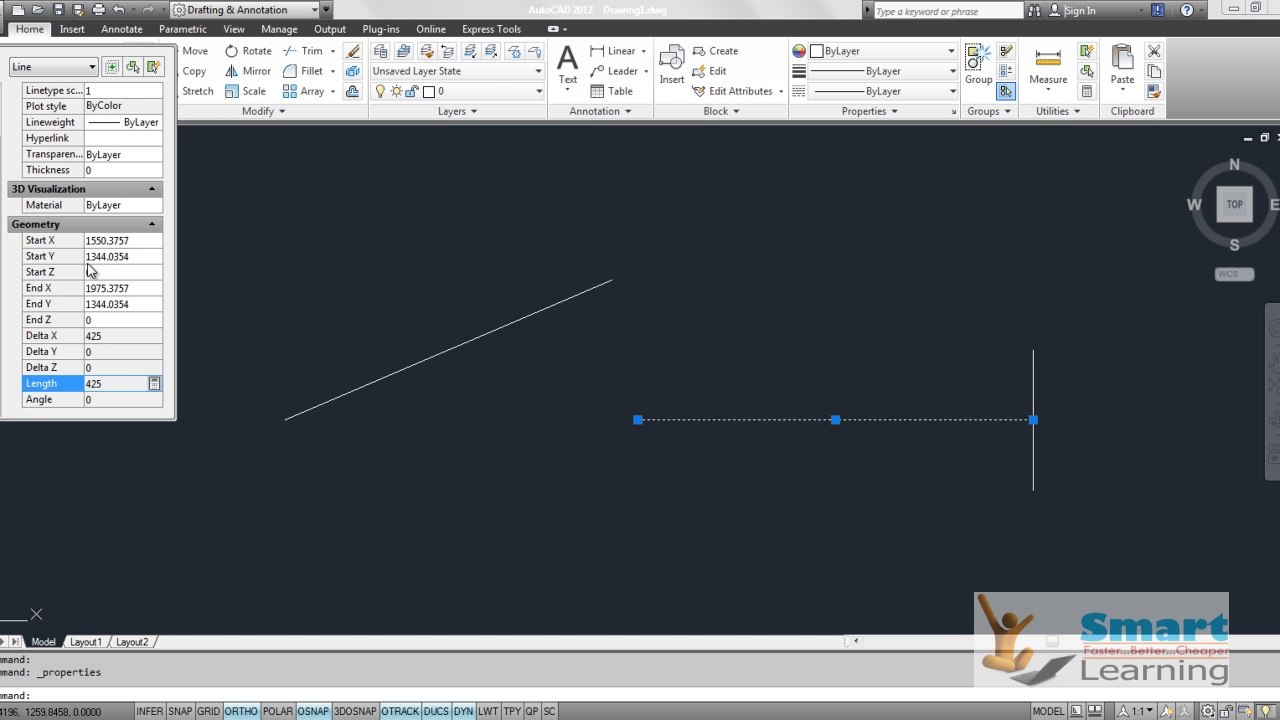The height and width of the screenshot is (720, 1280).
Task: Click the Move button
Action: [195, 51]
